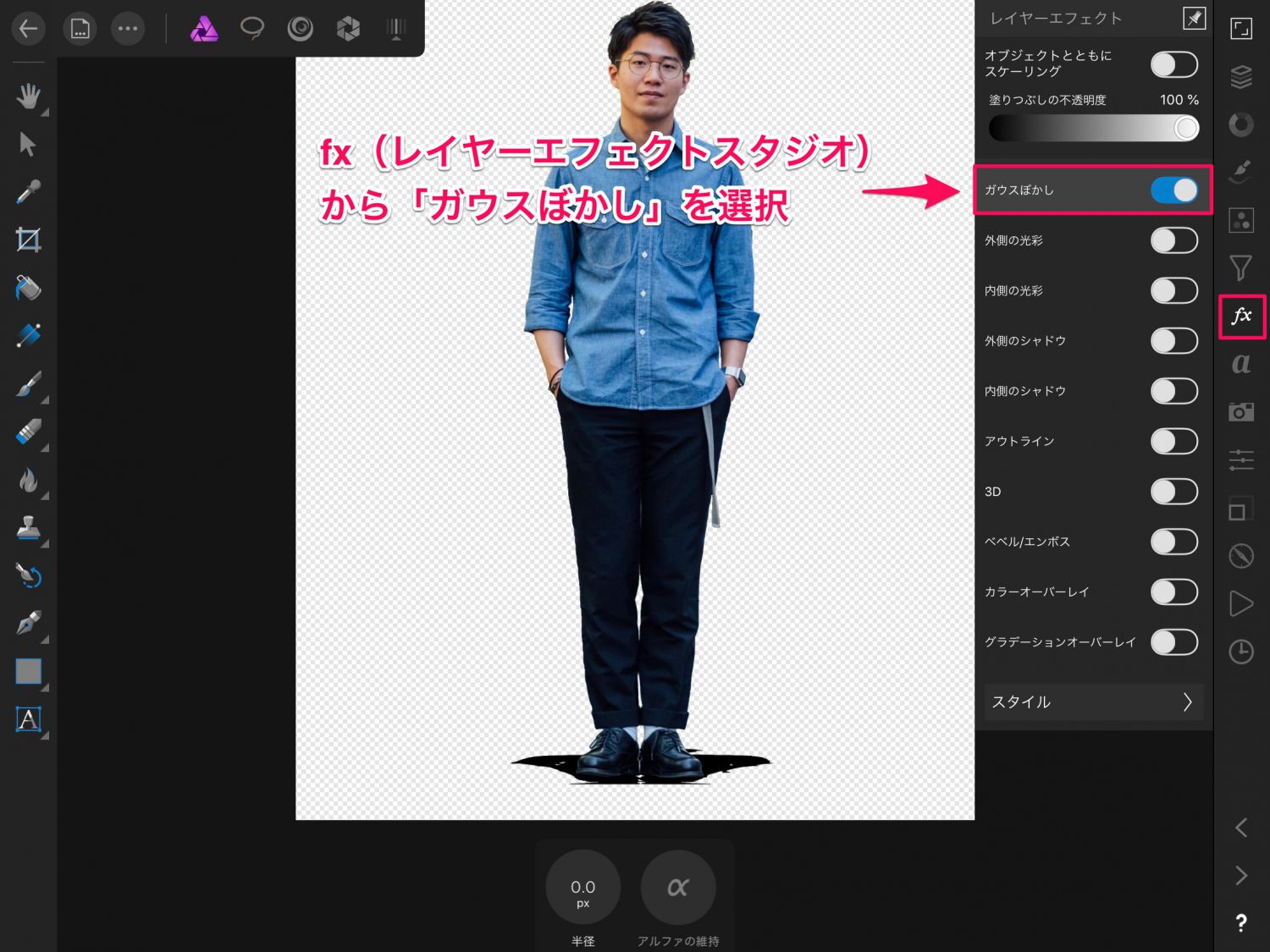Expand the スタイル section
The height and width of the screenshot is (952, 1270).
[1092, 702]
